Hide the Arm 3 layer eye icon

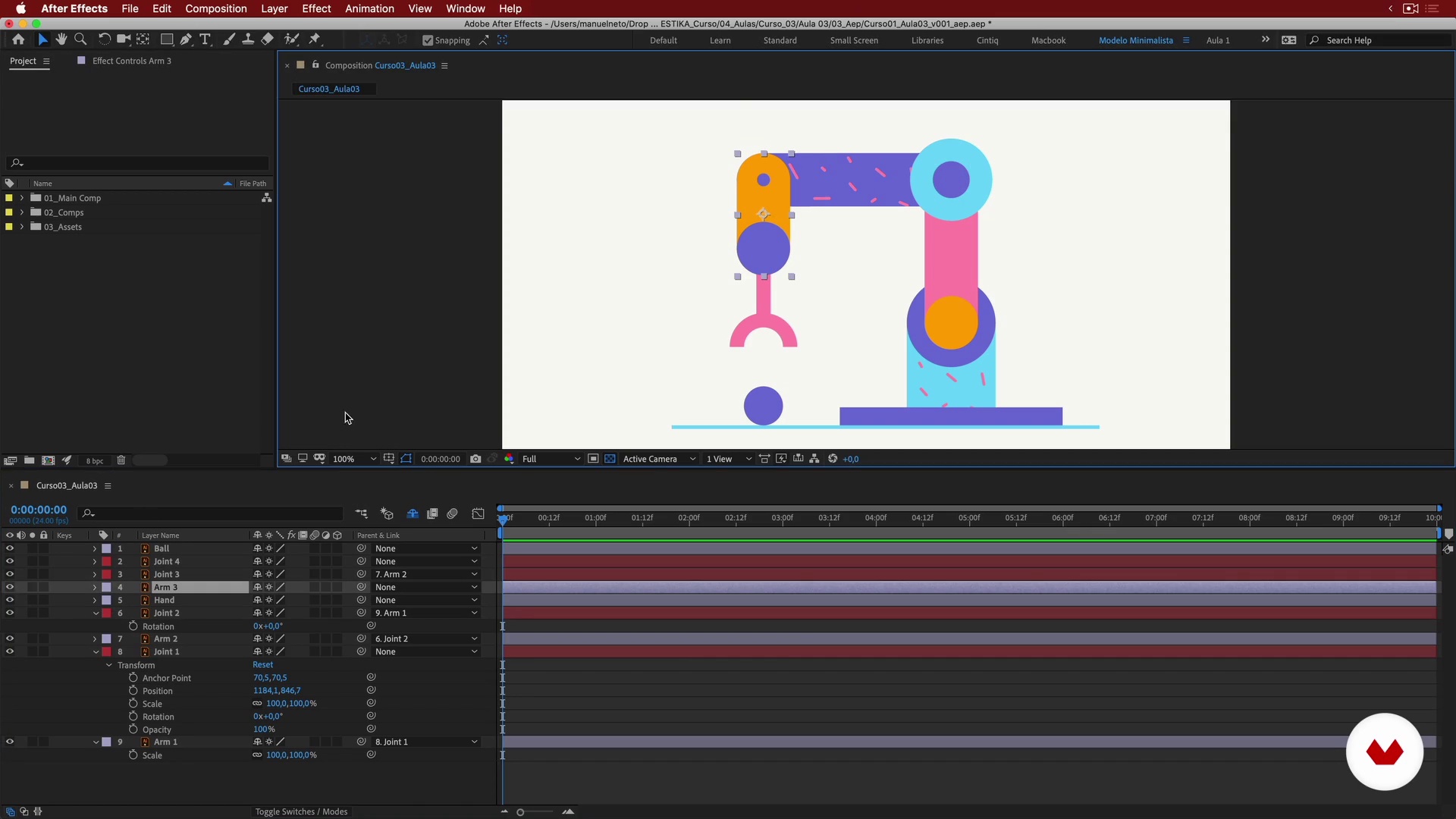pos(10,587)
